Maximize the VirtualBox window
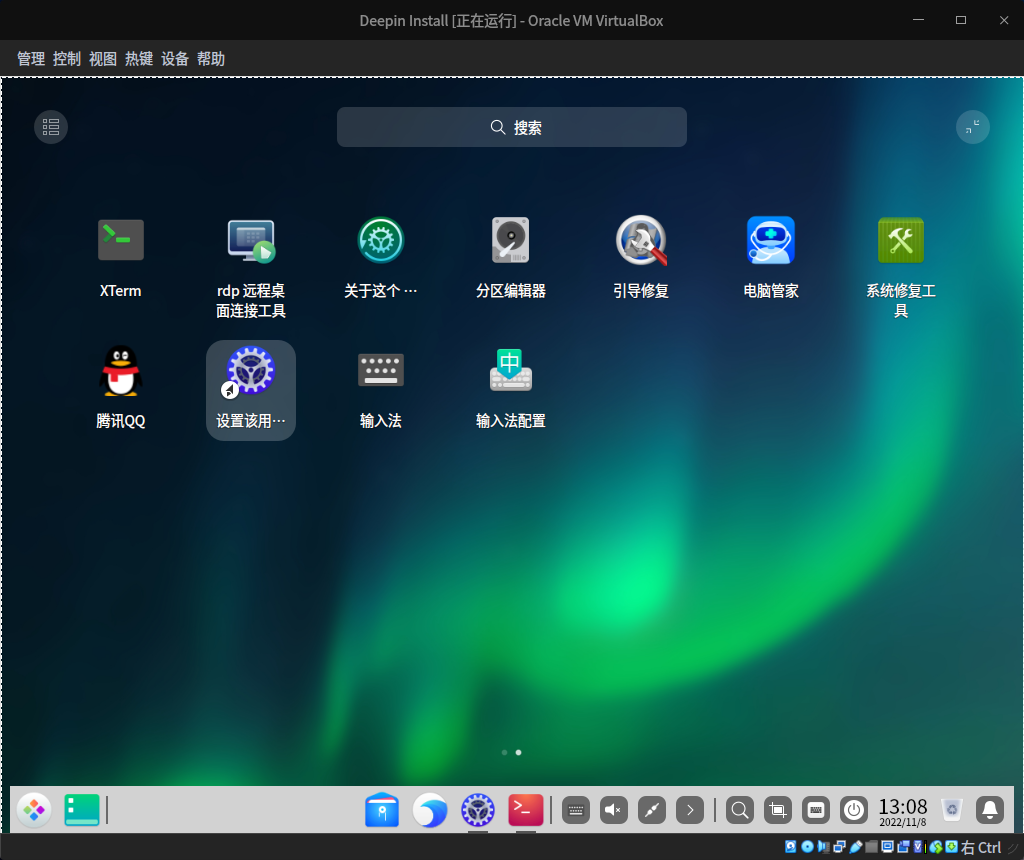1024x860 pixels. (x=961, y=20)
